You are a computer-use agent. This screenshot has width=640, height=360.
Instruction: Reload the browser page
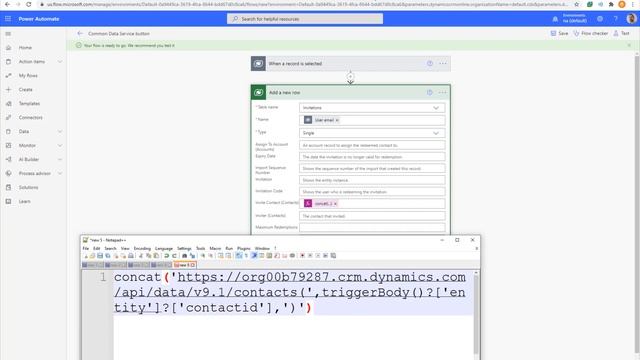click(28, 4)
